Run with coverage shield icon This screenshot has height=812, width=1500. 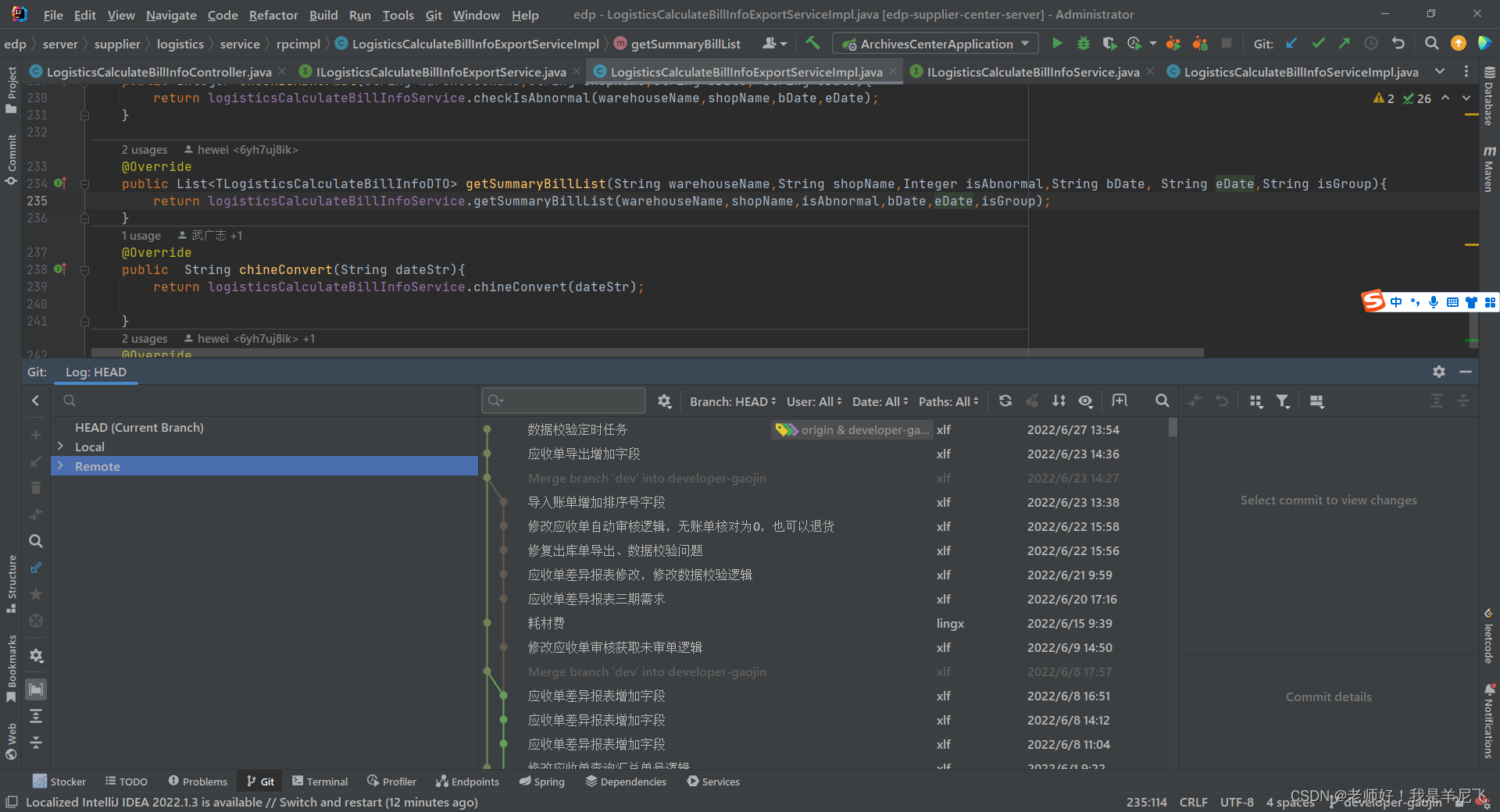click(1109, 44)
